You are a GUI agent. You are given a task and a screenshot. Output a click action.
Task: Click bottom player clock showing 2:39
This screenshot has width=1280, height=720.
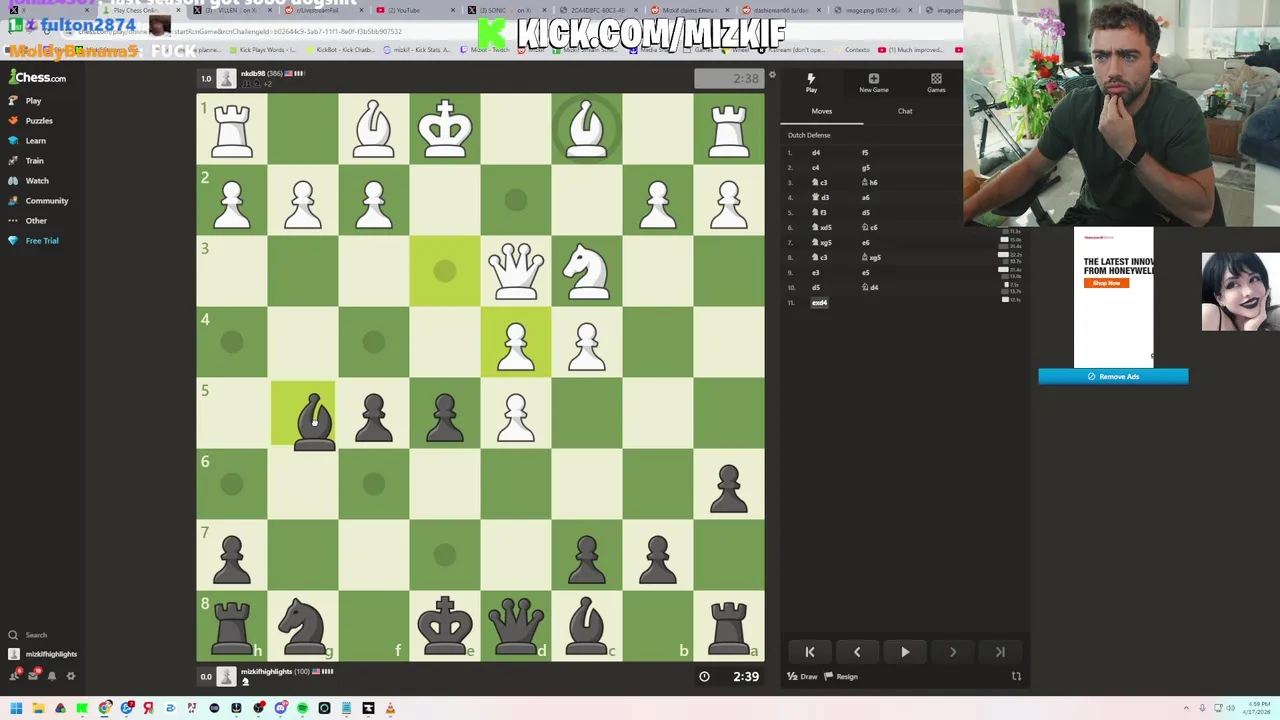(729, 677)
